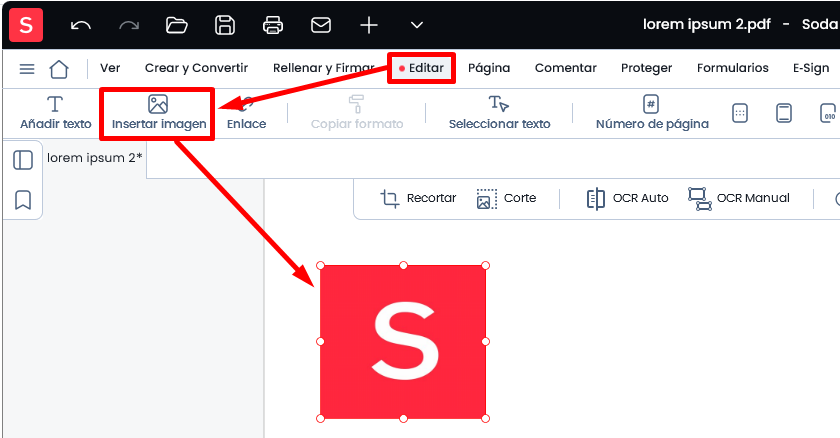Image resolution: width=840 pixels, height=438 pixels.
Task: Switch to Rellenar y Firmar tab
Action: pyautogui.click(x=324, y=68)
